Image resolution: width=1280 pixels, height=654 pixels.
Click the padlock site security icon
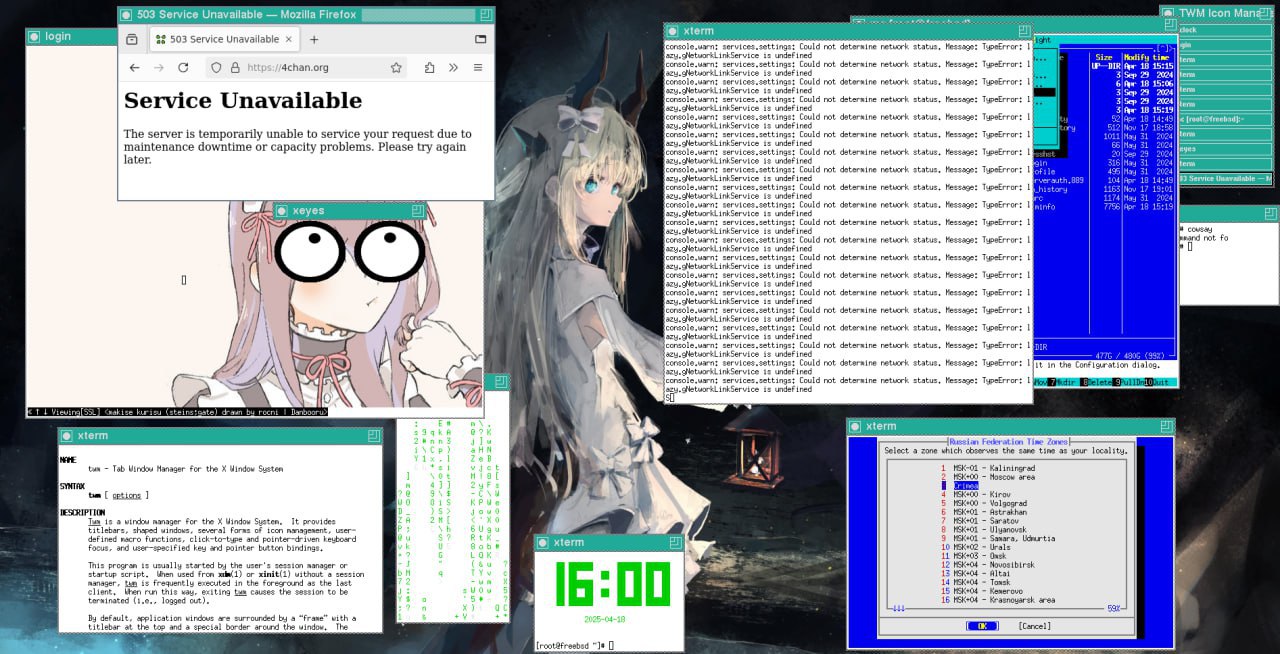235,68
